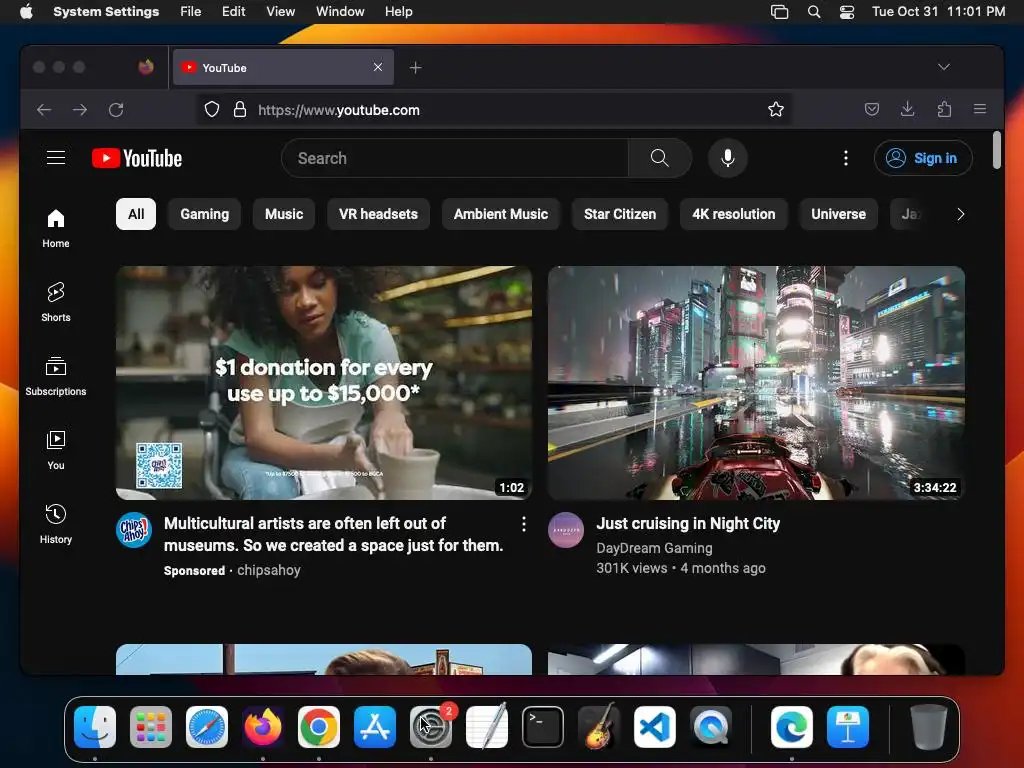Open the Help menu in menu bar
This screenshot has height=768, width=1024.
(x=398, y=12)
